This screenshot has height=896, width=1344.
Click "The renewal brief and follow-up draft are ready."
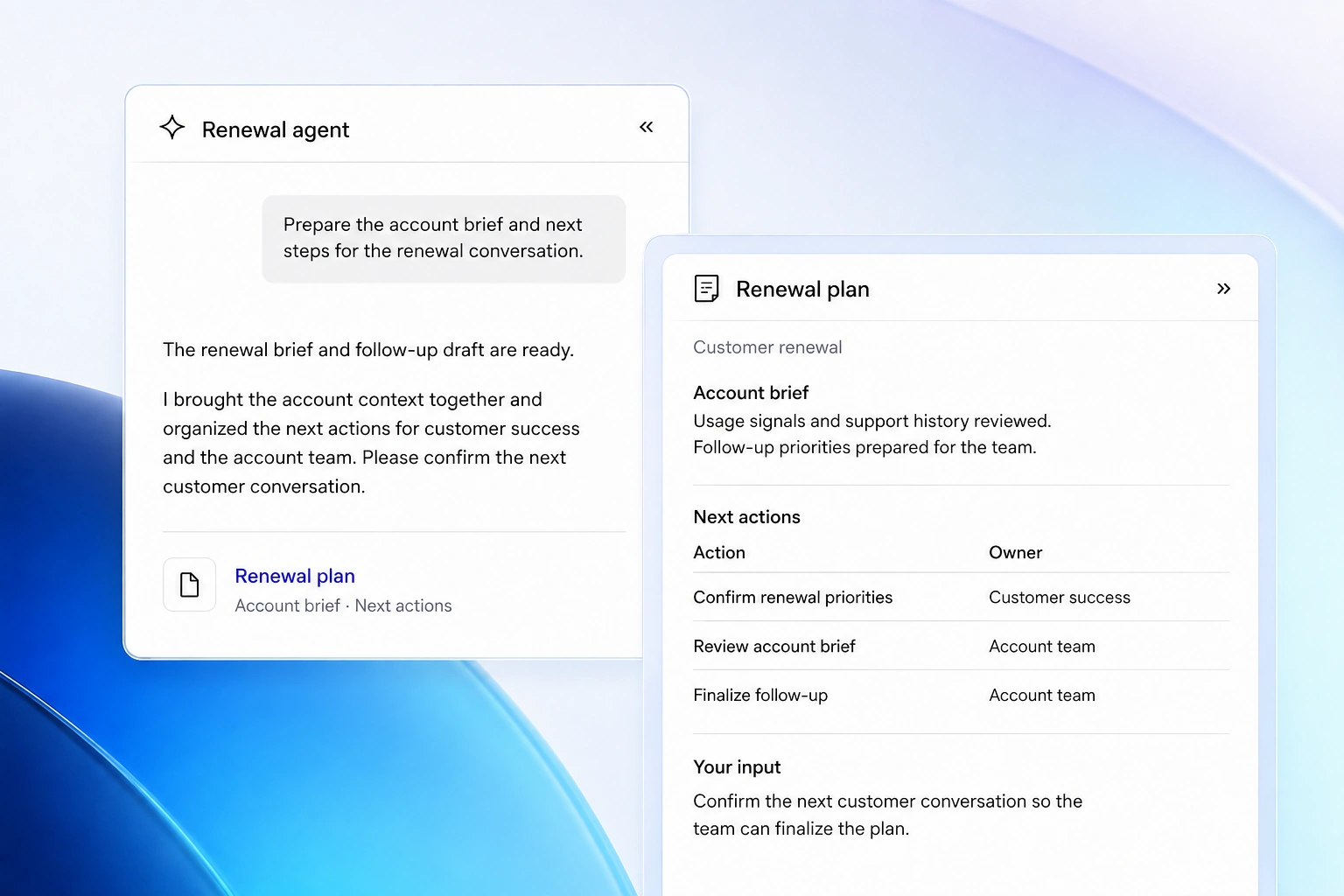point(368,350)
